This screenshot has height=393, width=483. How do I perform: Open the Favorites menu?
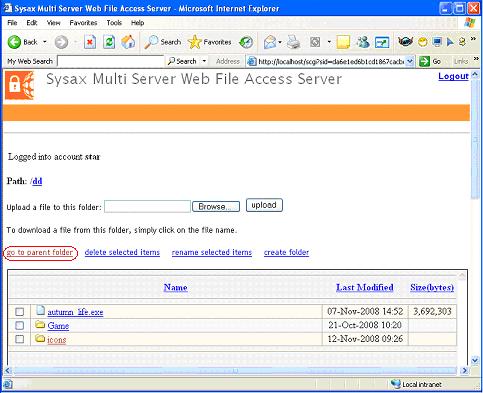point(83,23)
